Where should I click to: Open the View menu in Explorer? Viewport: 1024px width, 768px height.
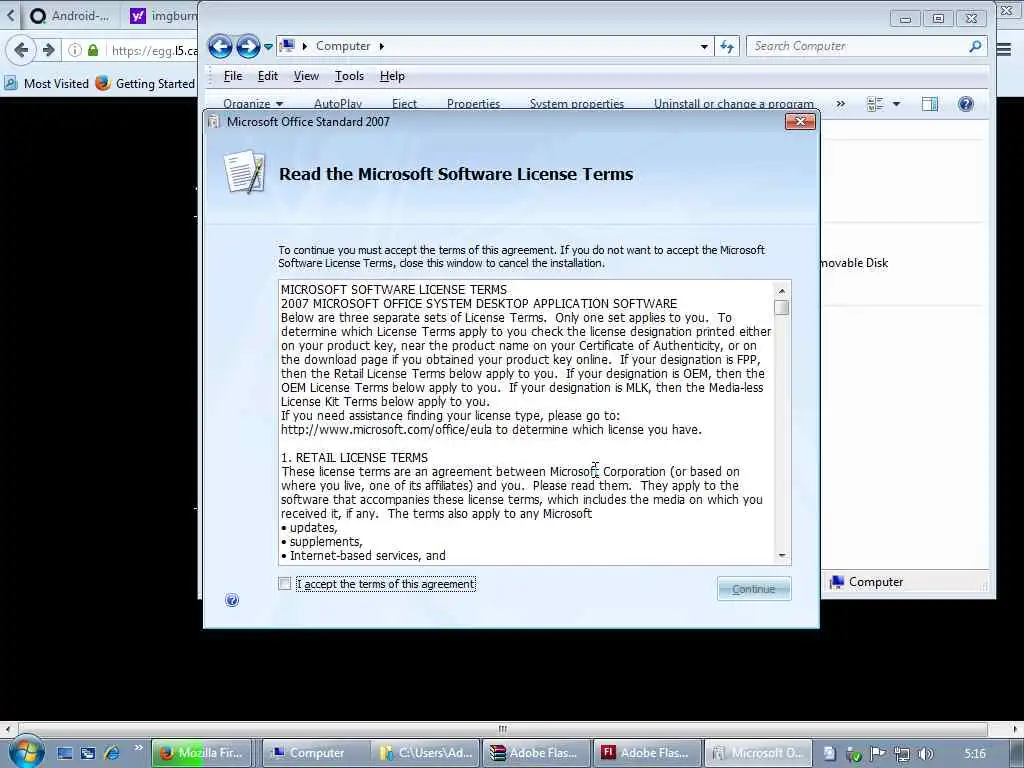[306, 76]
